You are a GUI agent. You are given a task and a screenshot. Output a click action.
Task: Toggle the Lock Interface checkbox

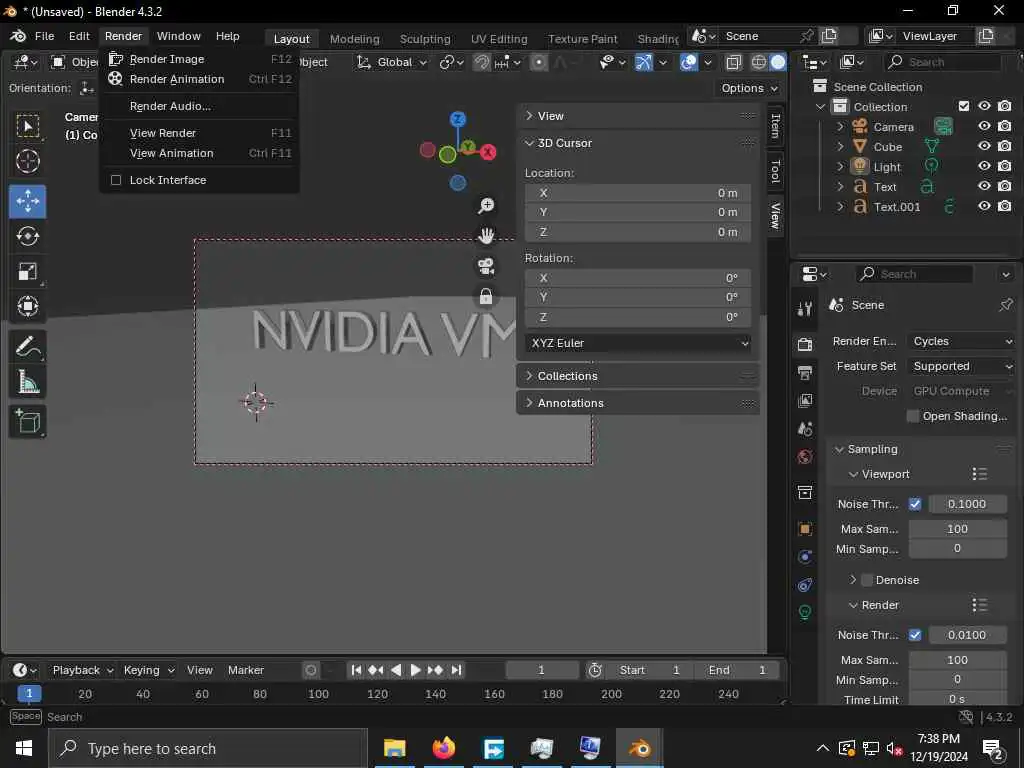[x=116, y=180]
